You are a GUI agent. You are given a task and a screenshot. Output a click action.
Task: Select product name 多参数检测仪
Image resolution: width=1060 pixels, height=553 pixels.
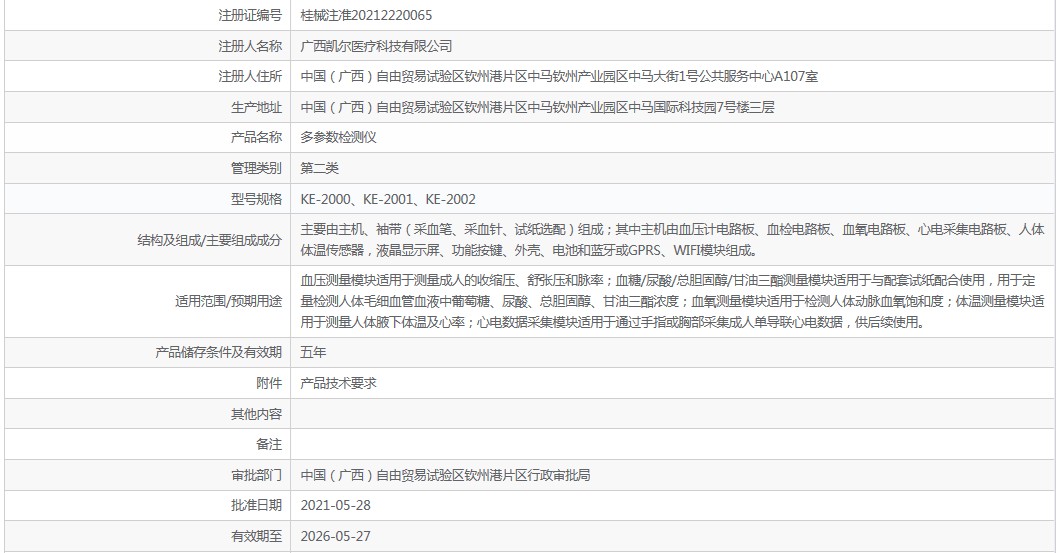[339, 137]
